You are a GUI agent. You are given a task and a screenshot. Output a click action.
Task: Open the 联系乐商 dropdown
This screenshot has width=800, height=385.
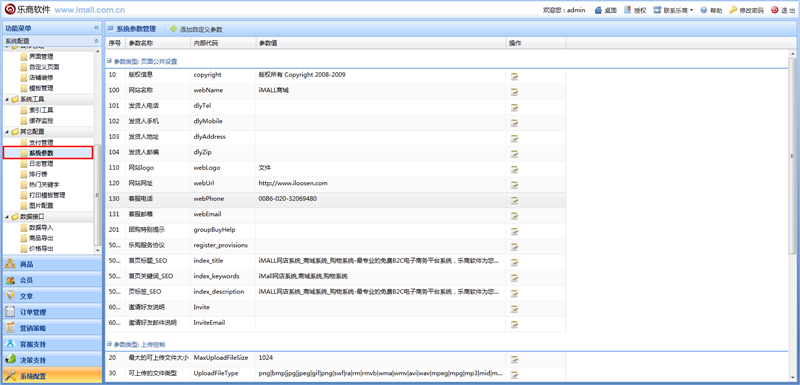[673, 10]
